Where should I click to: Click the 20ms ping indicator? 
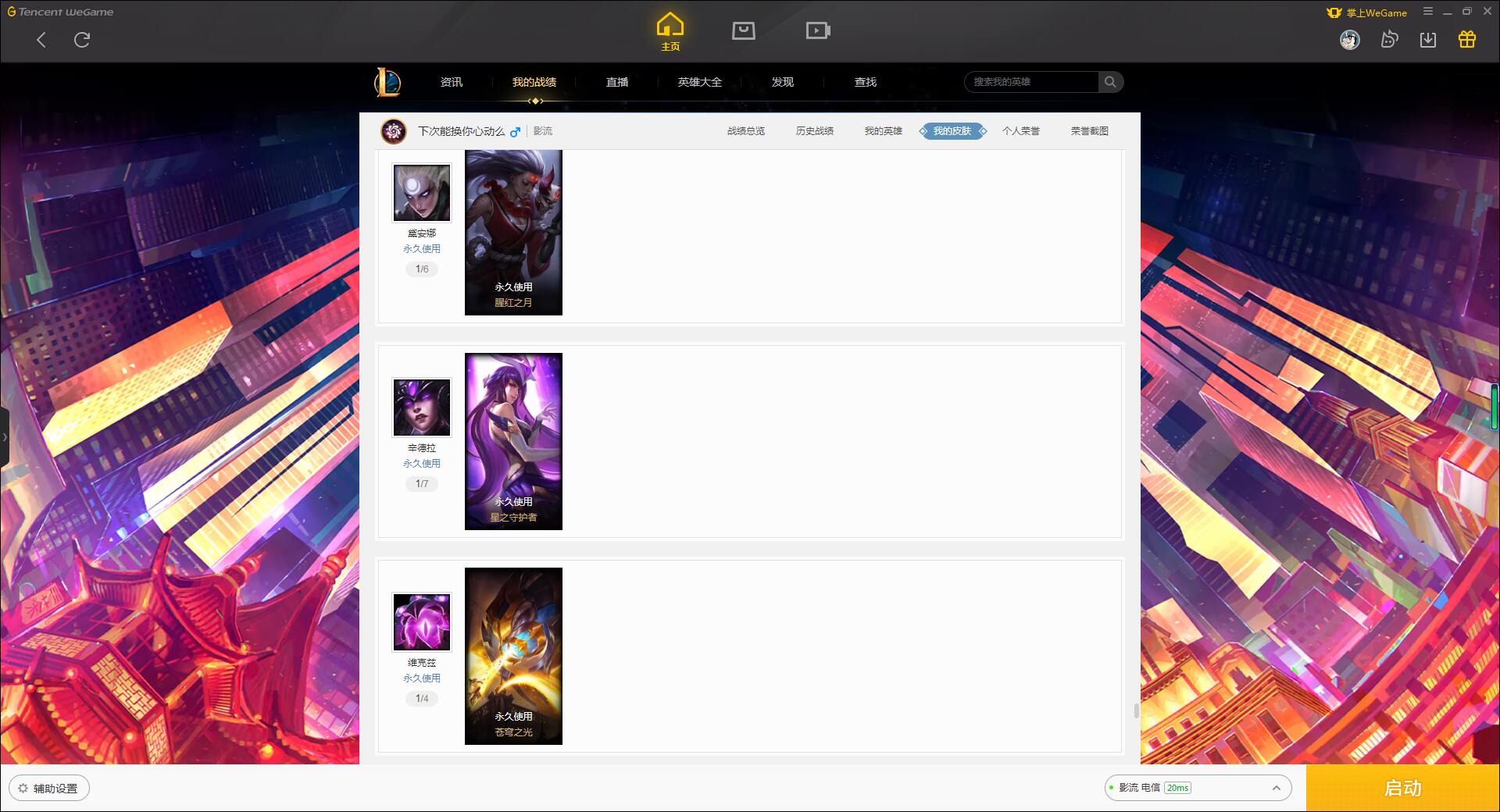[1177, 788]
